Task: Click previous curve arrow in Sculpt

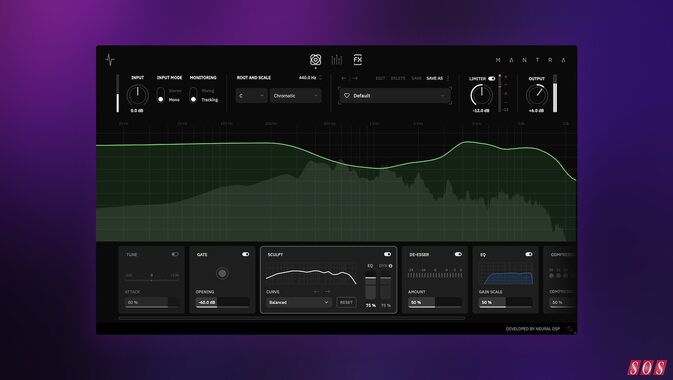Action: click(316, 292)
